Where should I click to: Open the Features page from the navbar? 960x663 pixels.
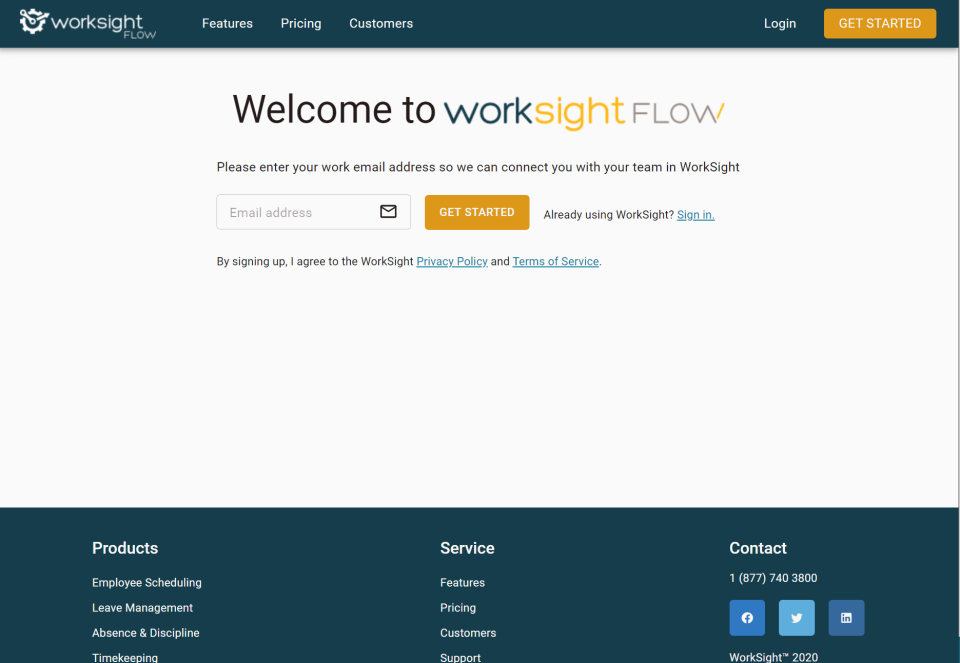[x=227, y=23]
